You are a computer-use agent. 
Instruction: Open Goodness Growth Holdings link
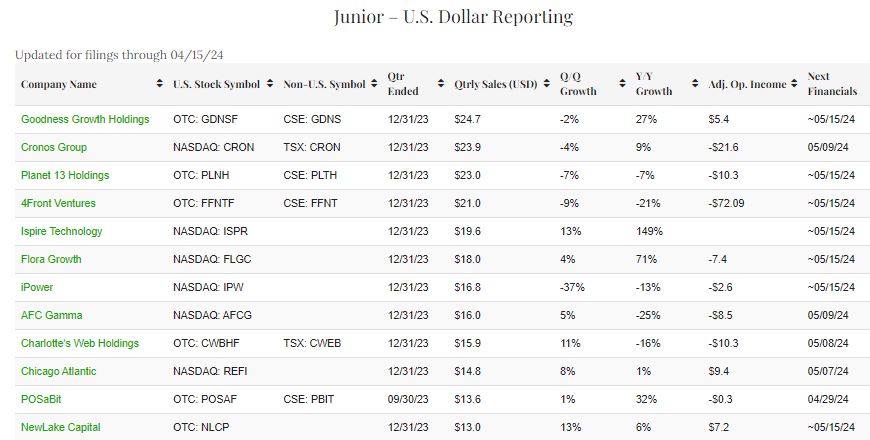(85, 119)
